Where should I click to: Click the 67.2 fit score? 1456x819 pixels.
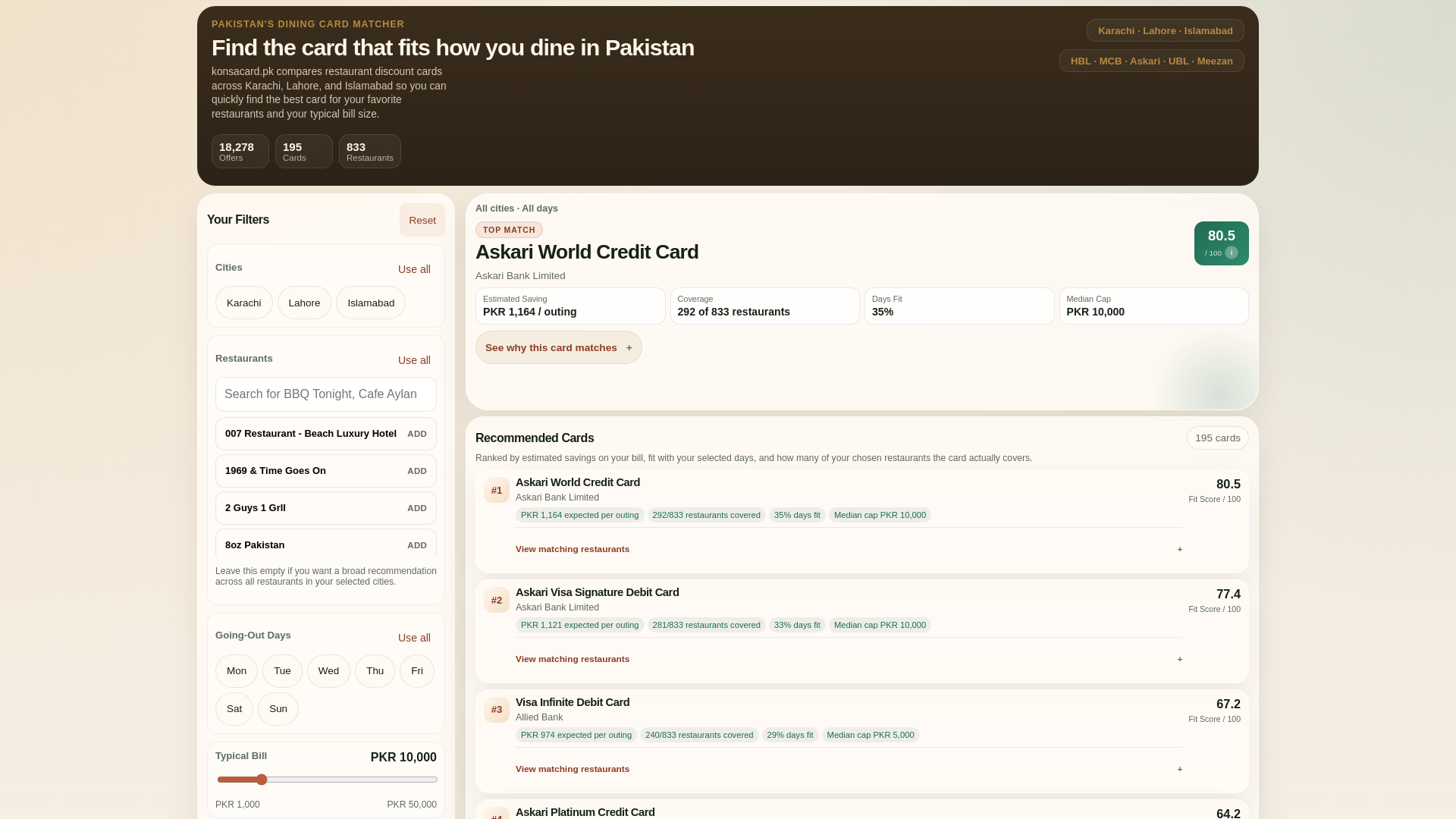(1228, 704)
